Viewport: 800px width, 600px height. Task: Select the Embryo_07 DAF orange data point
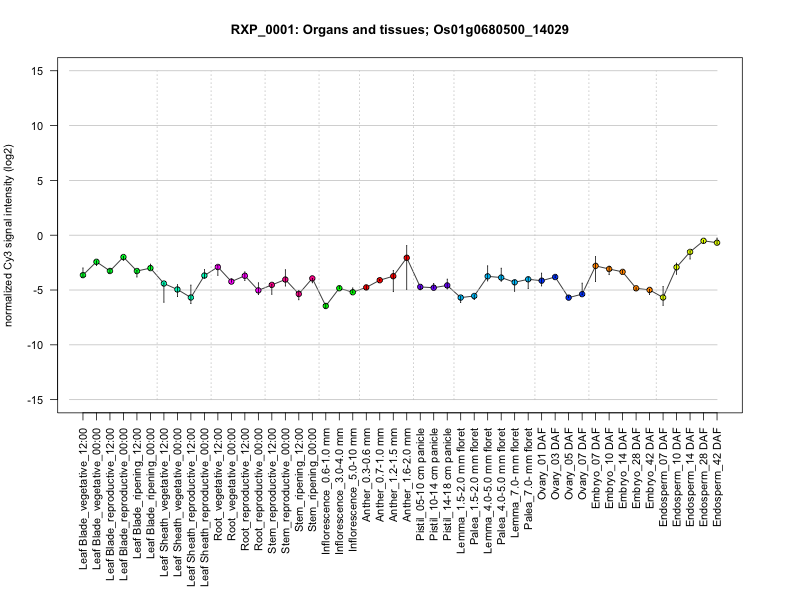click(595, 266)
